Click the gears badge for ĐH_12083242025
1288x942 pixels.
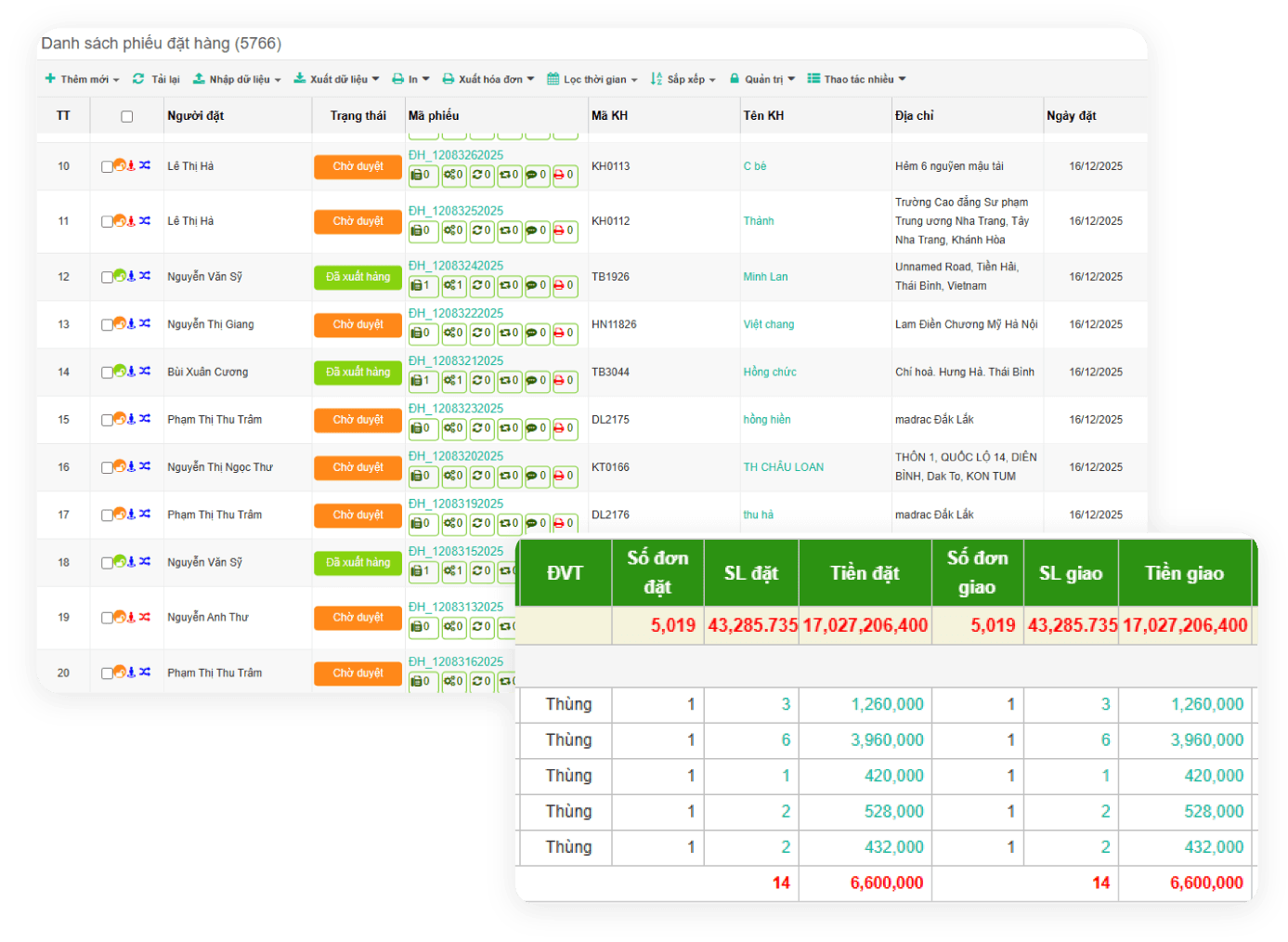[x=453, y=286]
